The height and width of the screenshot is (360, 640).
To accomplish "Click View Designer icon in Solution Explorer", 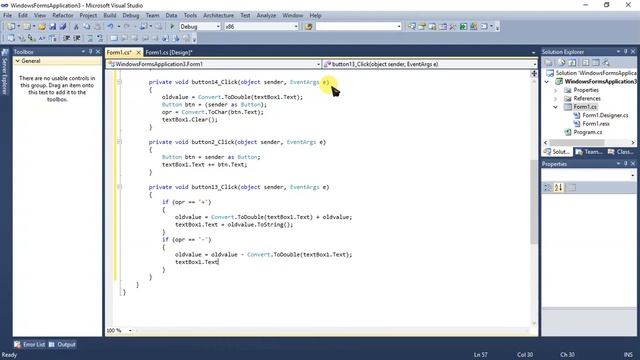I will (x=596, y=62).
